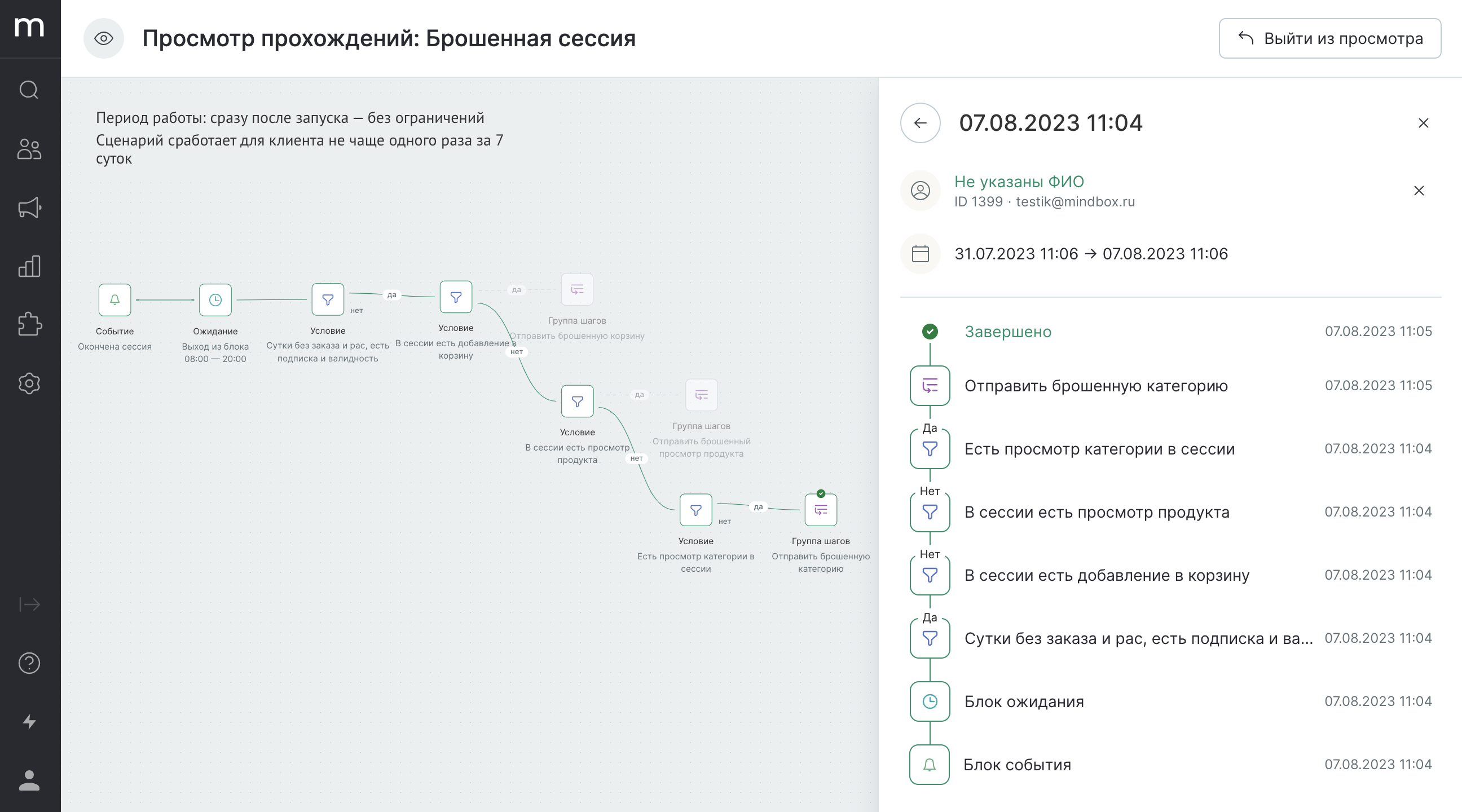Click the calendar date range icon
Viewport: 1462px width, 812px height.
click(x=921, y=254)
